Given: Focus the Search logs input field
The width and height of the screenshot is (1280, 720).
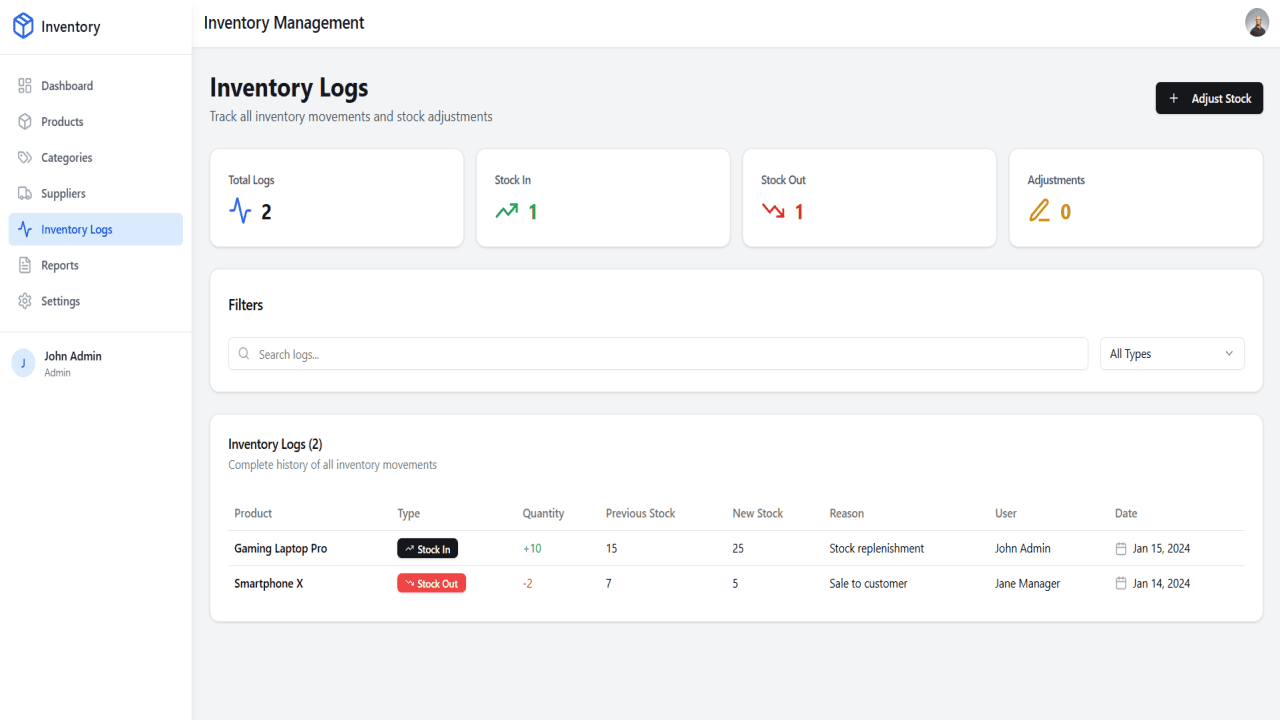Looking at the screenshot, I should [658, 354].
